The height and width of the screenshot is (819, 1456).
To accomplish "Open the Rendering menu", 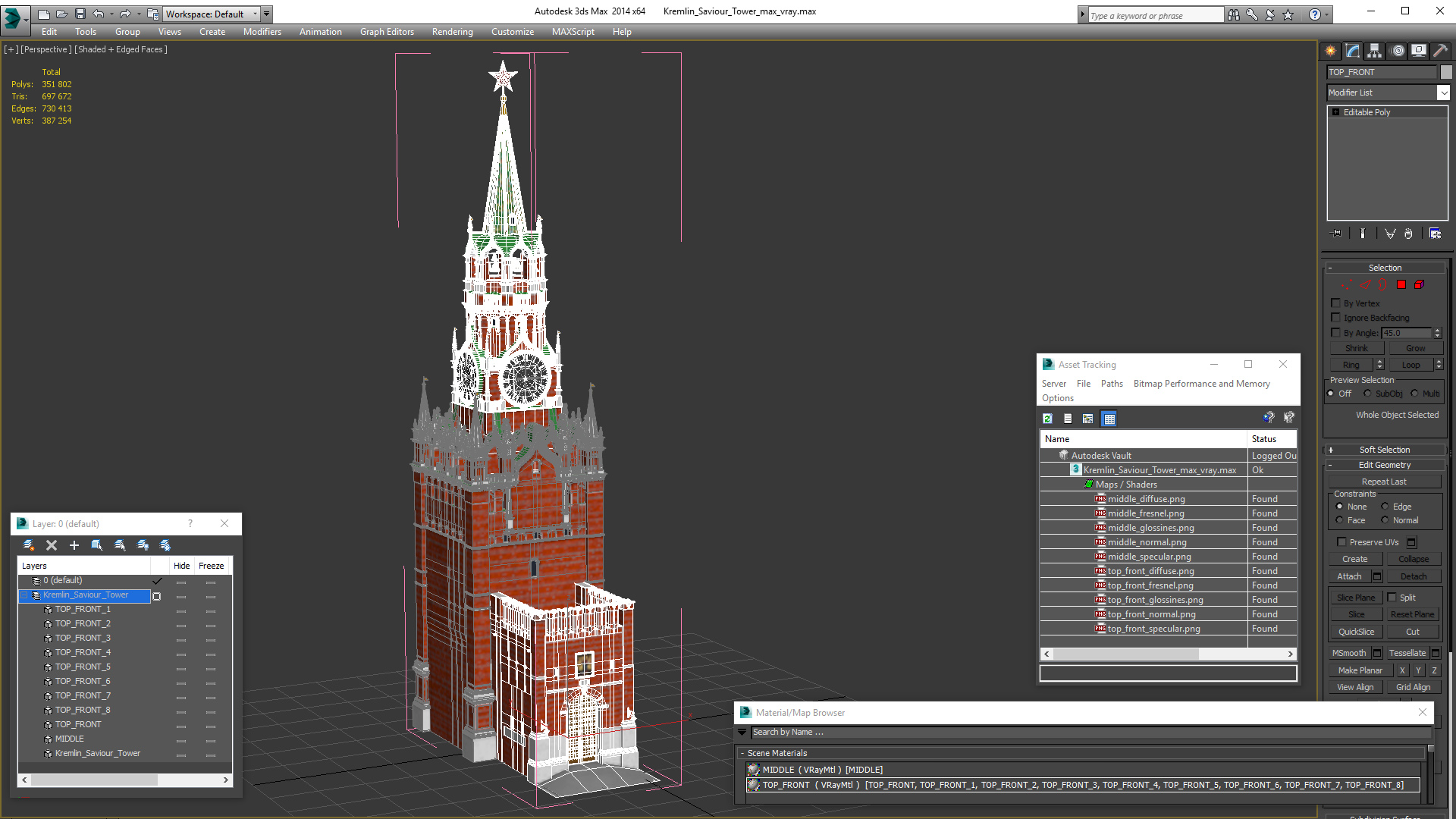I will (453, 32).
